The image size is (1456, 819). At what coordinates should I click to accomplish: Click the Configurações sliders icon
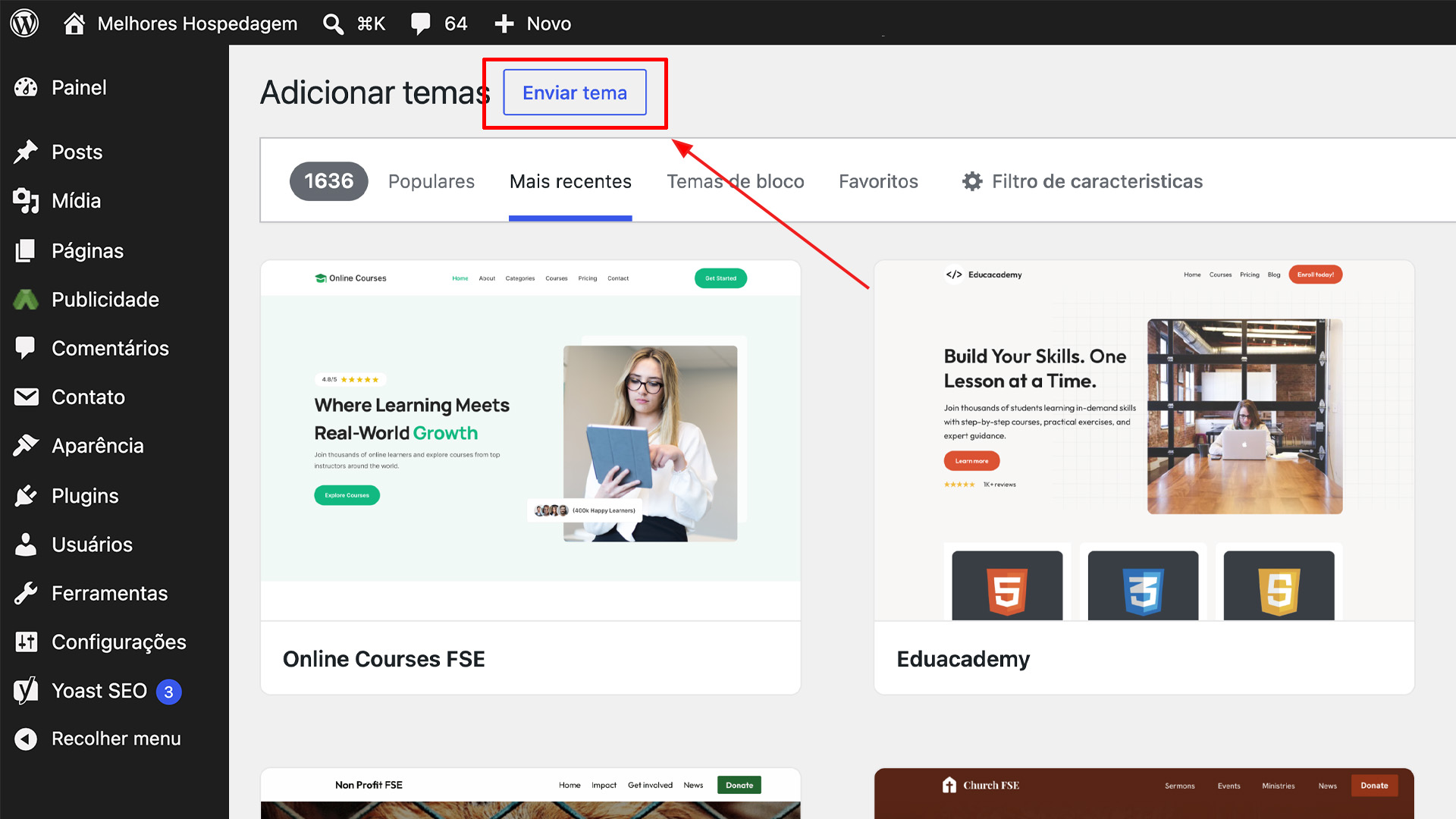[26, 642]
